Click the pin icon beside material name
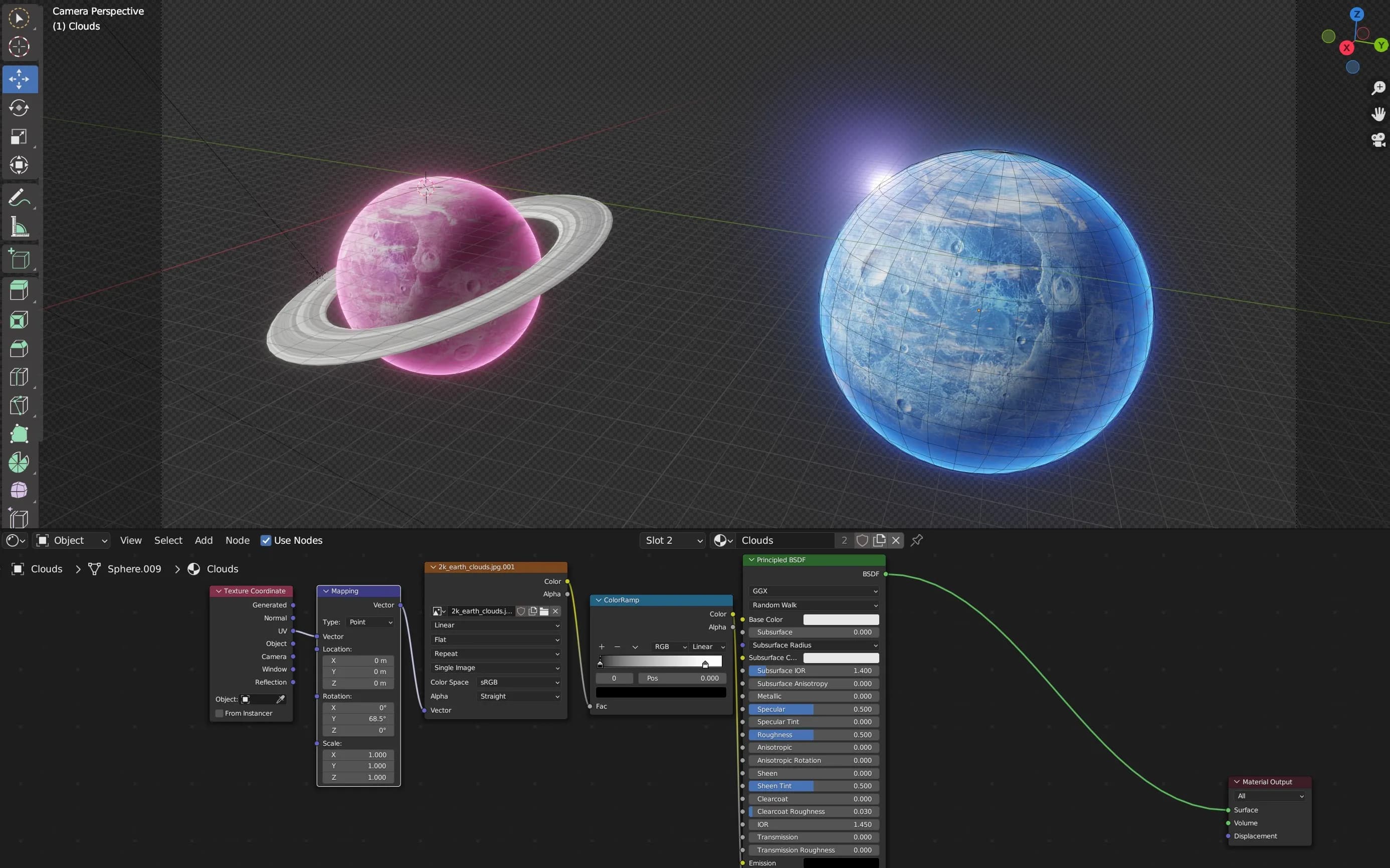The height and width of the screenshot is (868, 1390). (916, 540)
